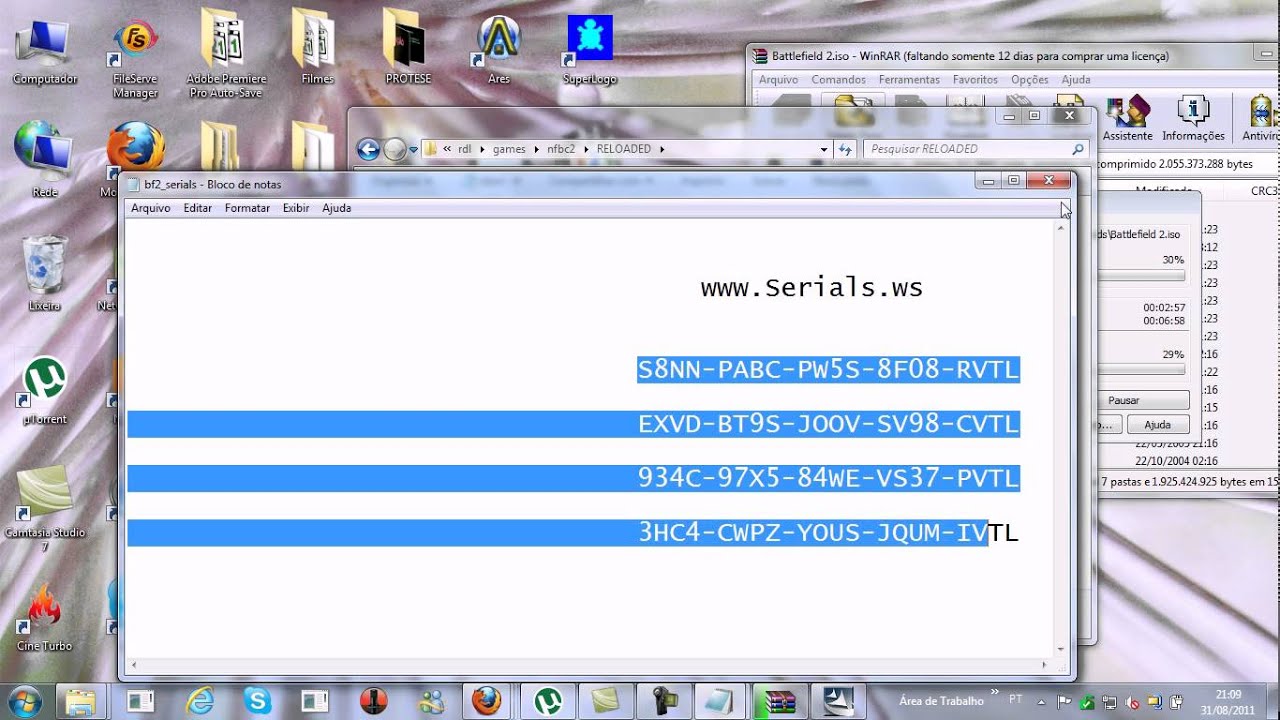Viewport: 1280px width, 720px height.
Task: Expand the games breadcrumb arrow in Explorer
Action: [536, 149]
